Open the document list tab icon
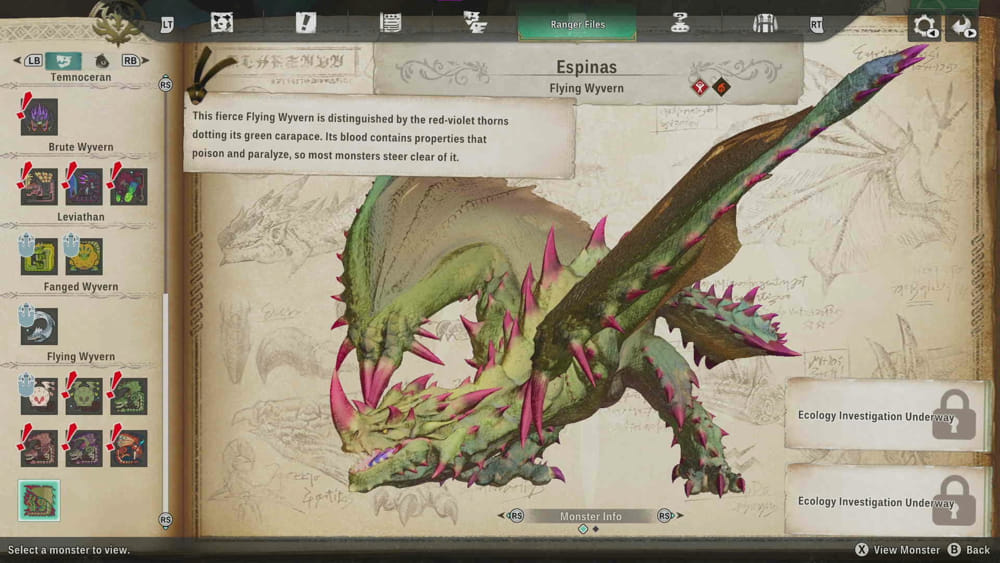 click(390, 23)
